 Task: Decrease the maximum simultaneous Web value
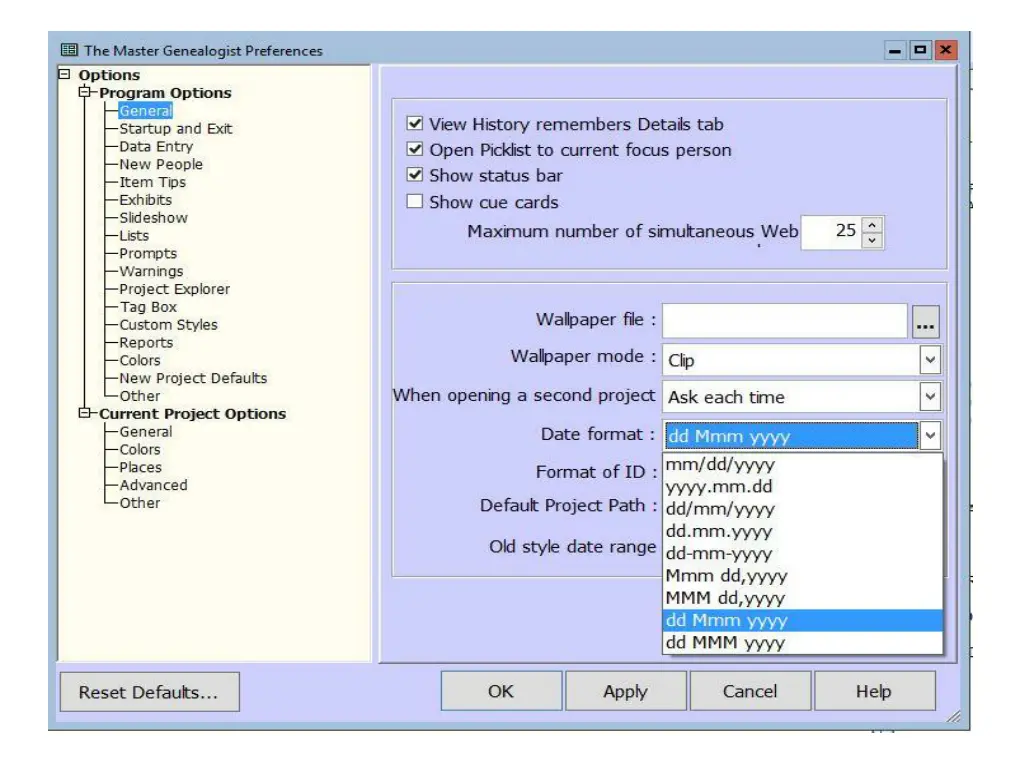(872, 240)
